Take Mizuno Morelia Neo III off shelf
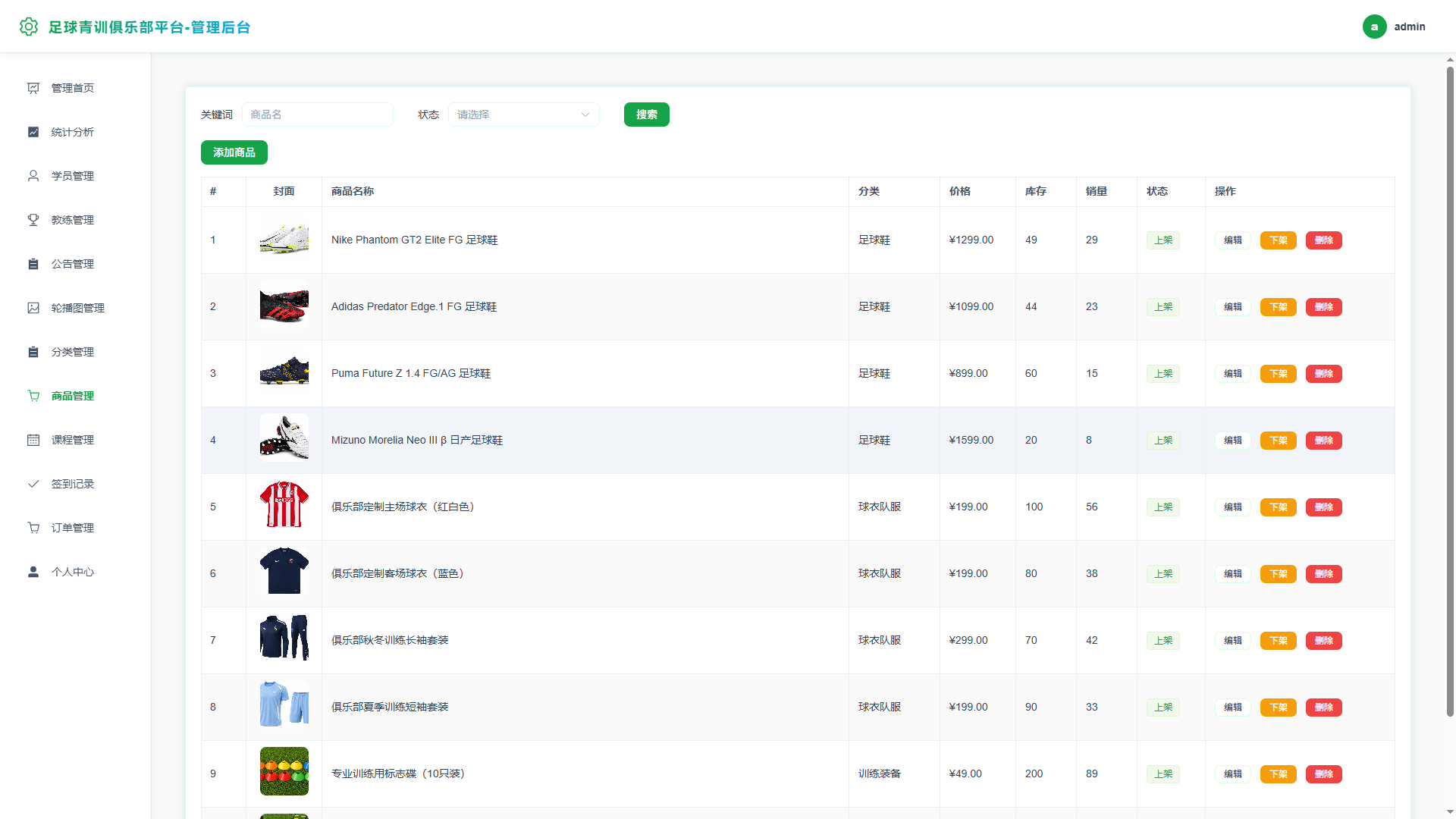 (1279, 441)
